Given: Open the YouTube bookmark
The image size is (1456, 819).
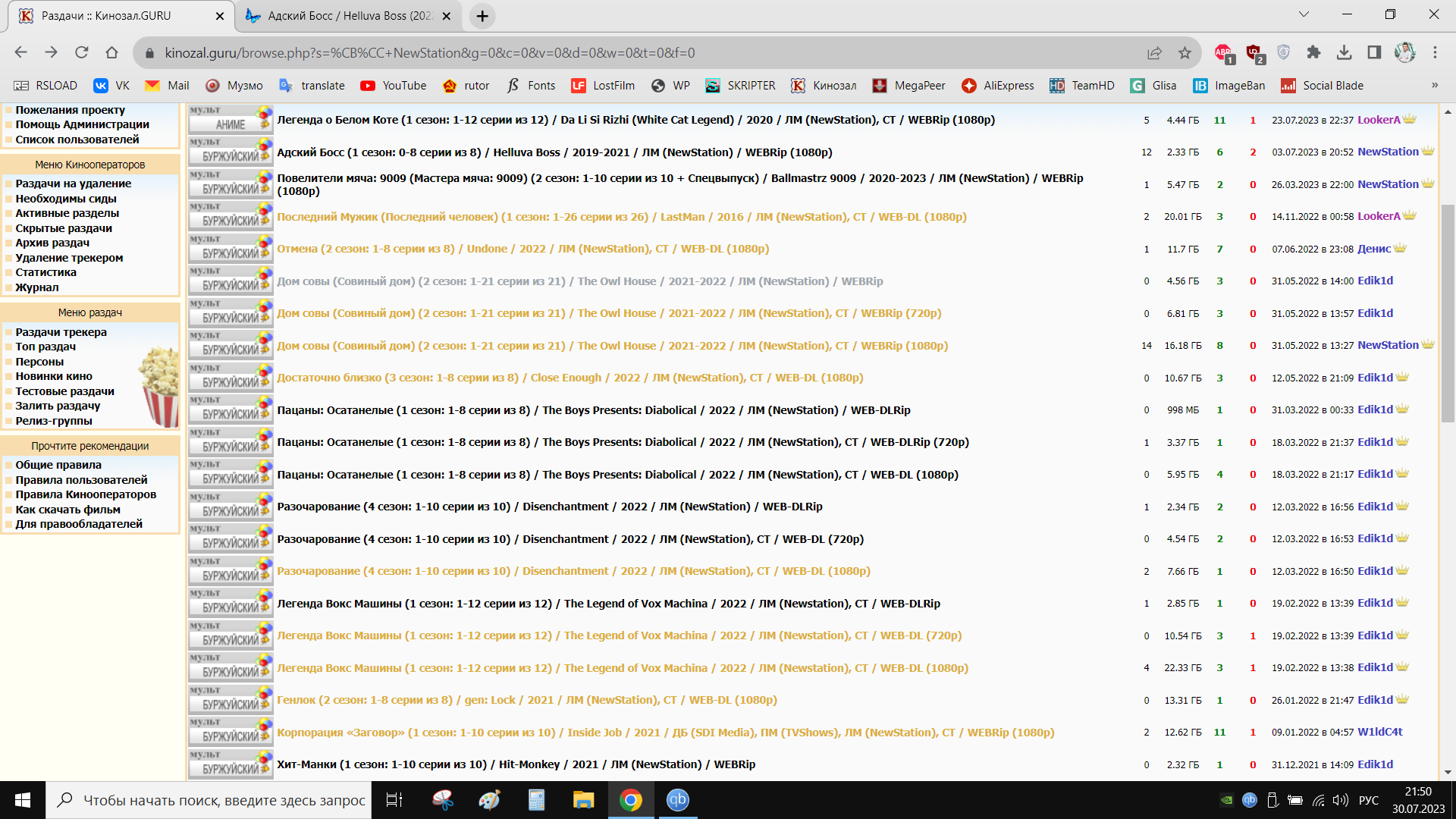Looking at the screenshot, I should pyautogui.click(x=394, y=86).
